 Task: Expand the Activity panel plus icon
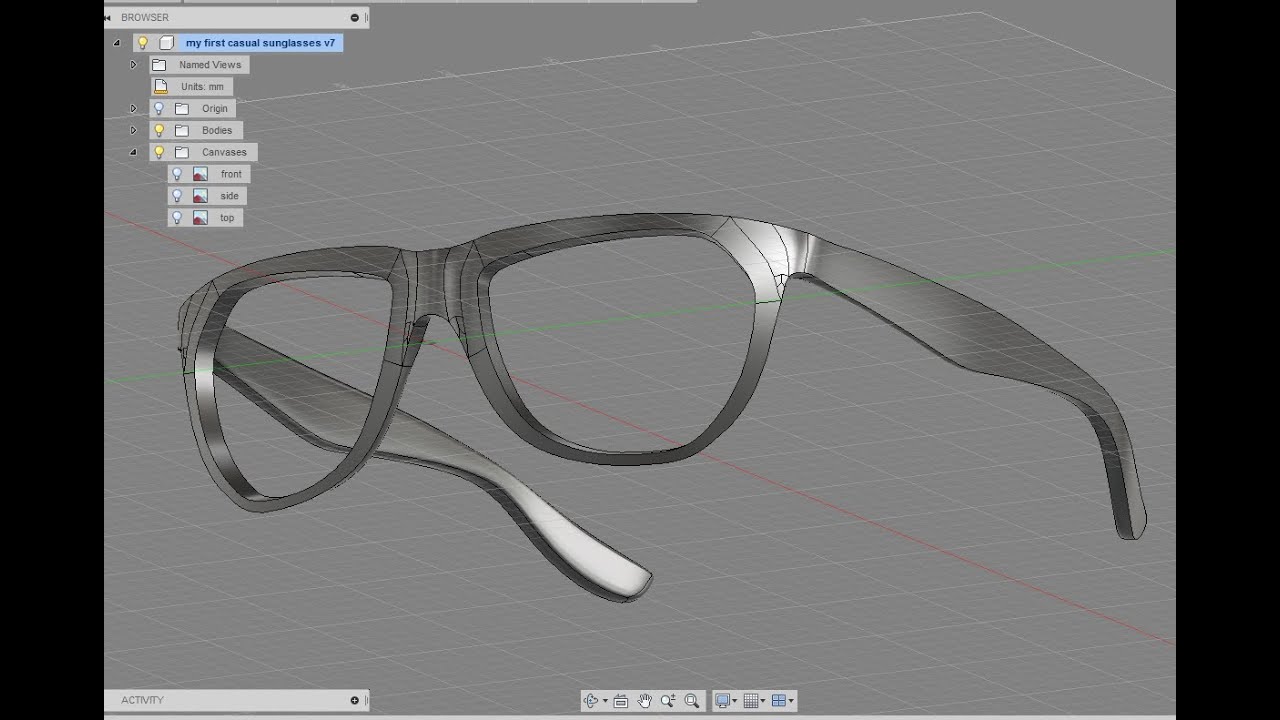354,700
